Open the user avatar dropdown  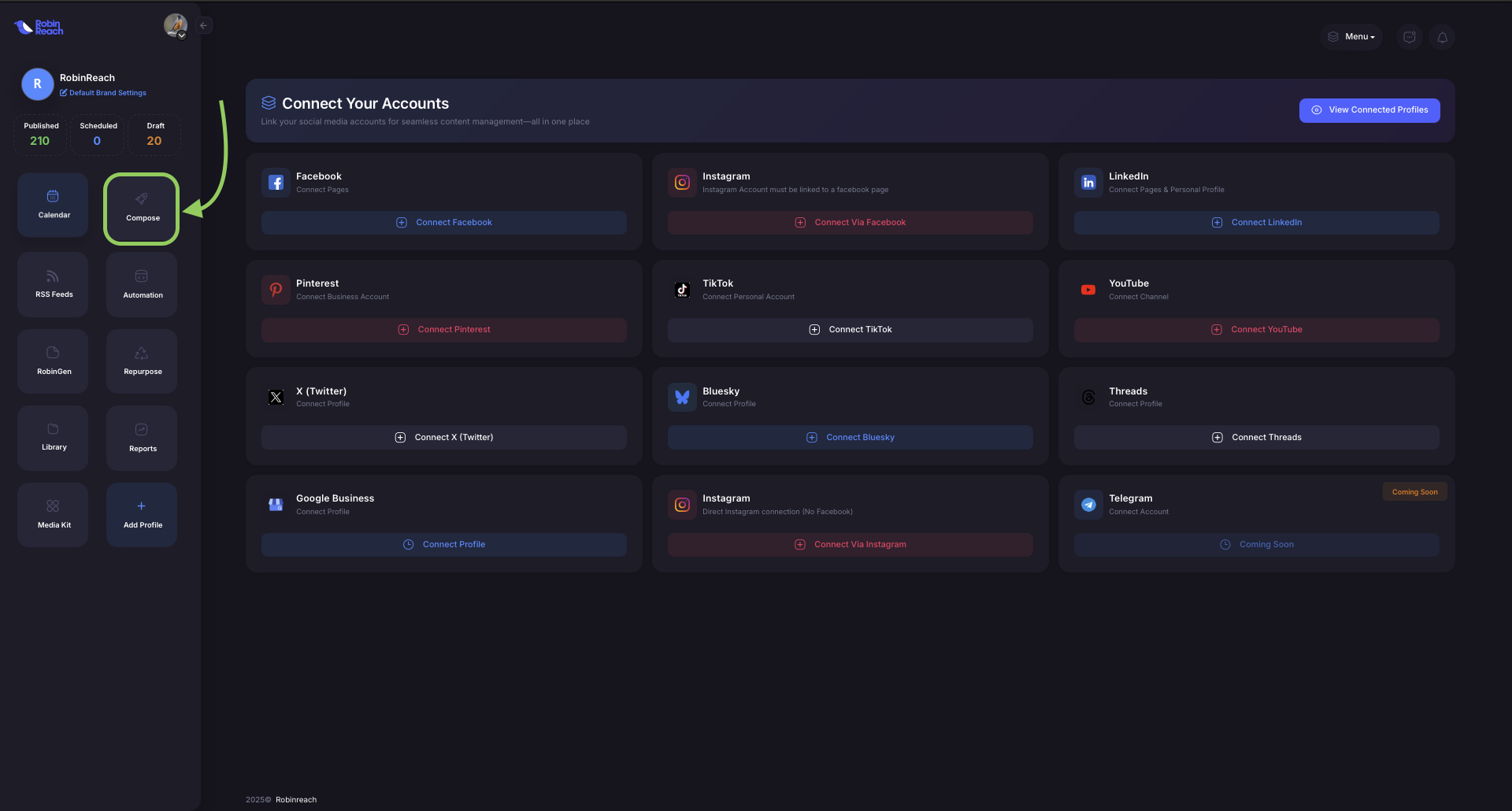[x=176, y=26]
